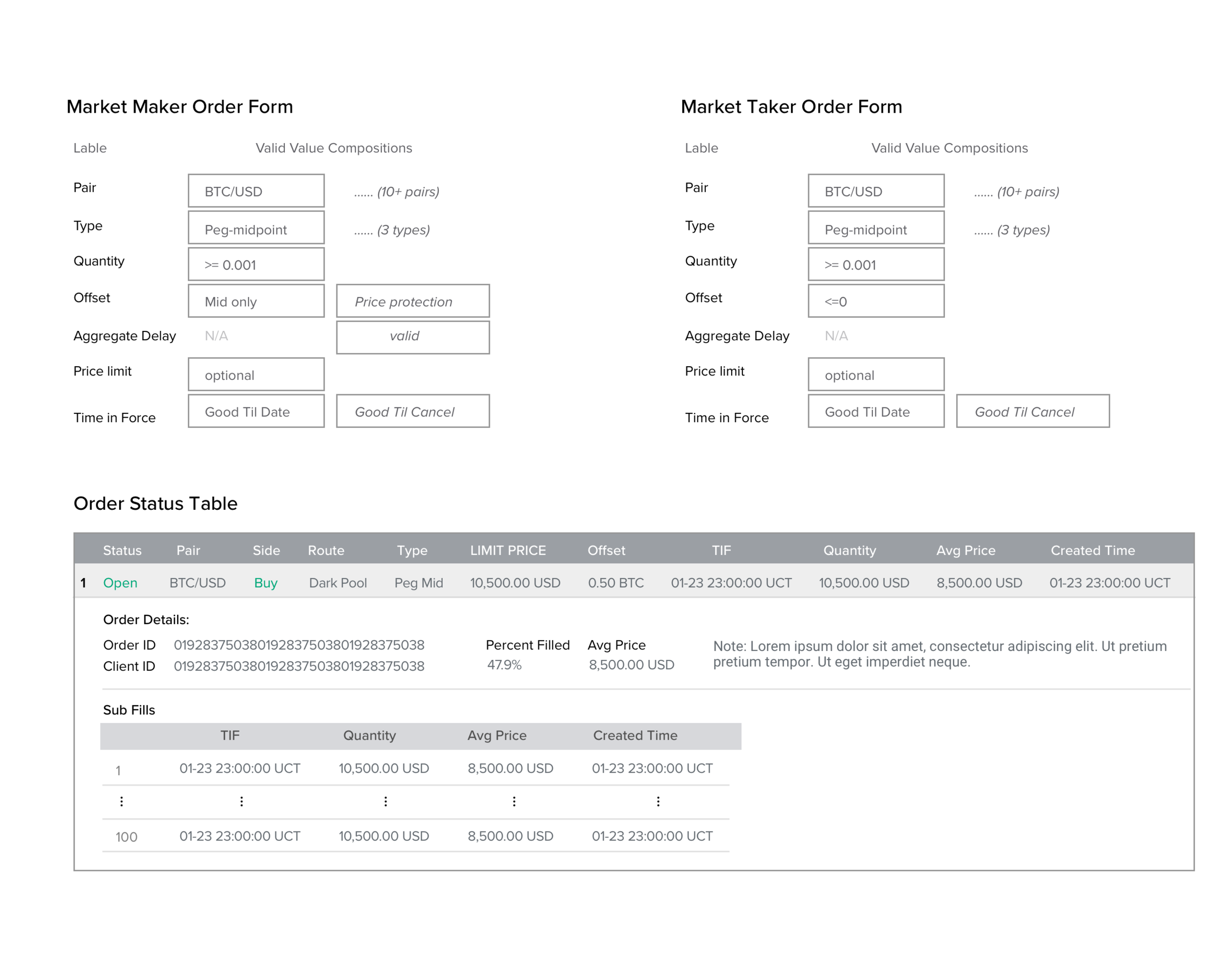1226x980 pixels.
Task: Choose Good Til Cancel in Market Maker form
Action: [x=413, y=411]
